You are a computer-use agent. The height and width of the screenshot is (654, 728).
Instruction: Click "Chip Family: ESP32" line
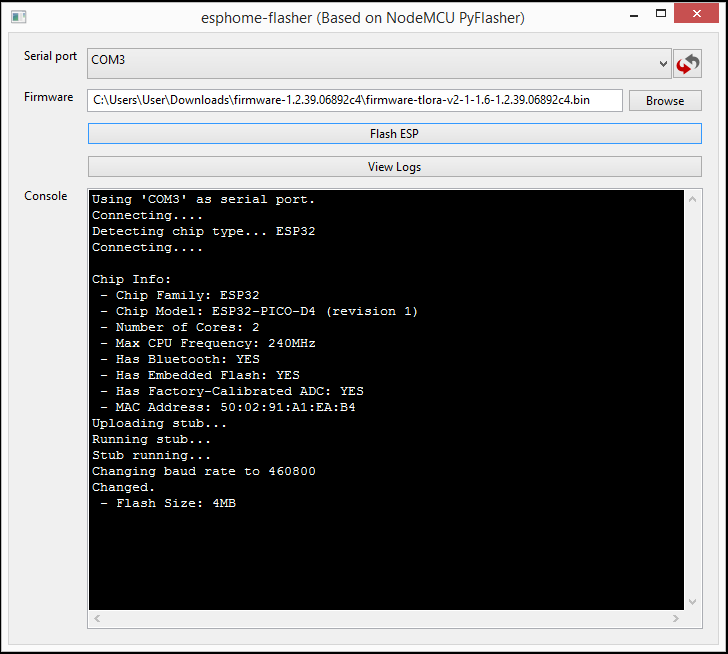pos(180,295)
